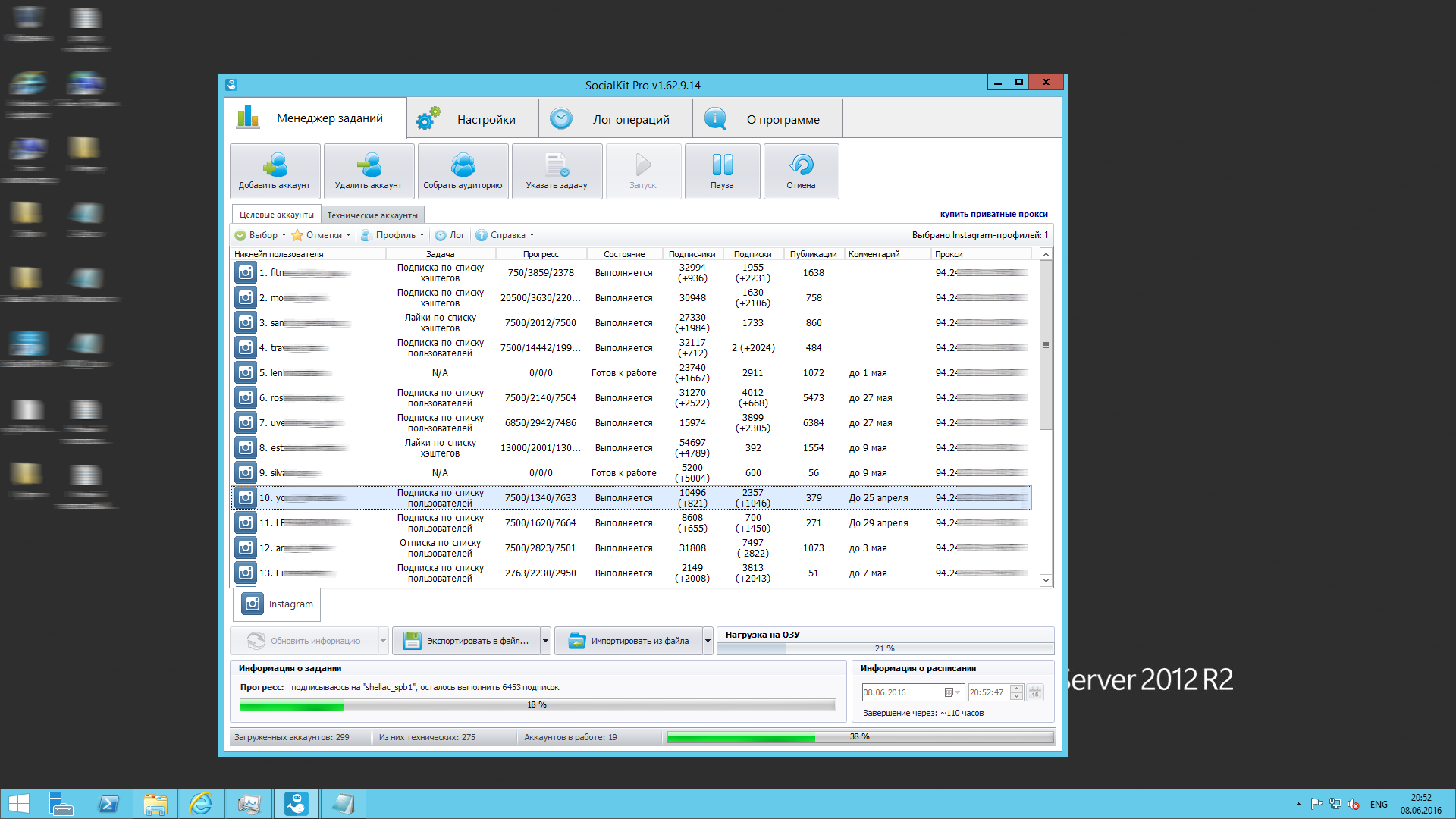Click the Собрать аудиторию button
This screenshot has width=1456, height=819.
463,171
